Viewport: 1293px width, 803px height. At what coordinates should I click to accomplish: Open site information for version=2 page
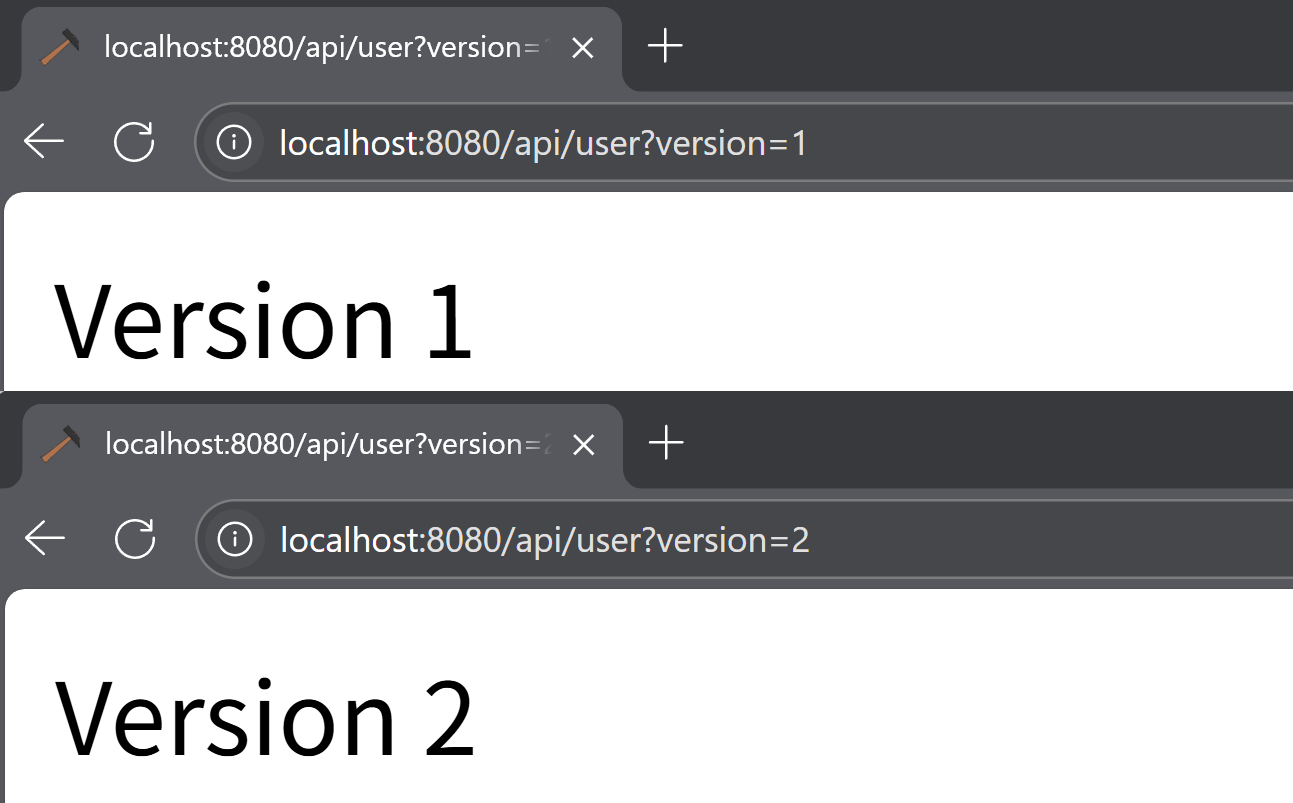pos(233,539)
